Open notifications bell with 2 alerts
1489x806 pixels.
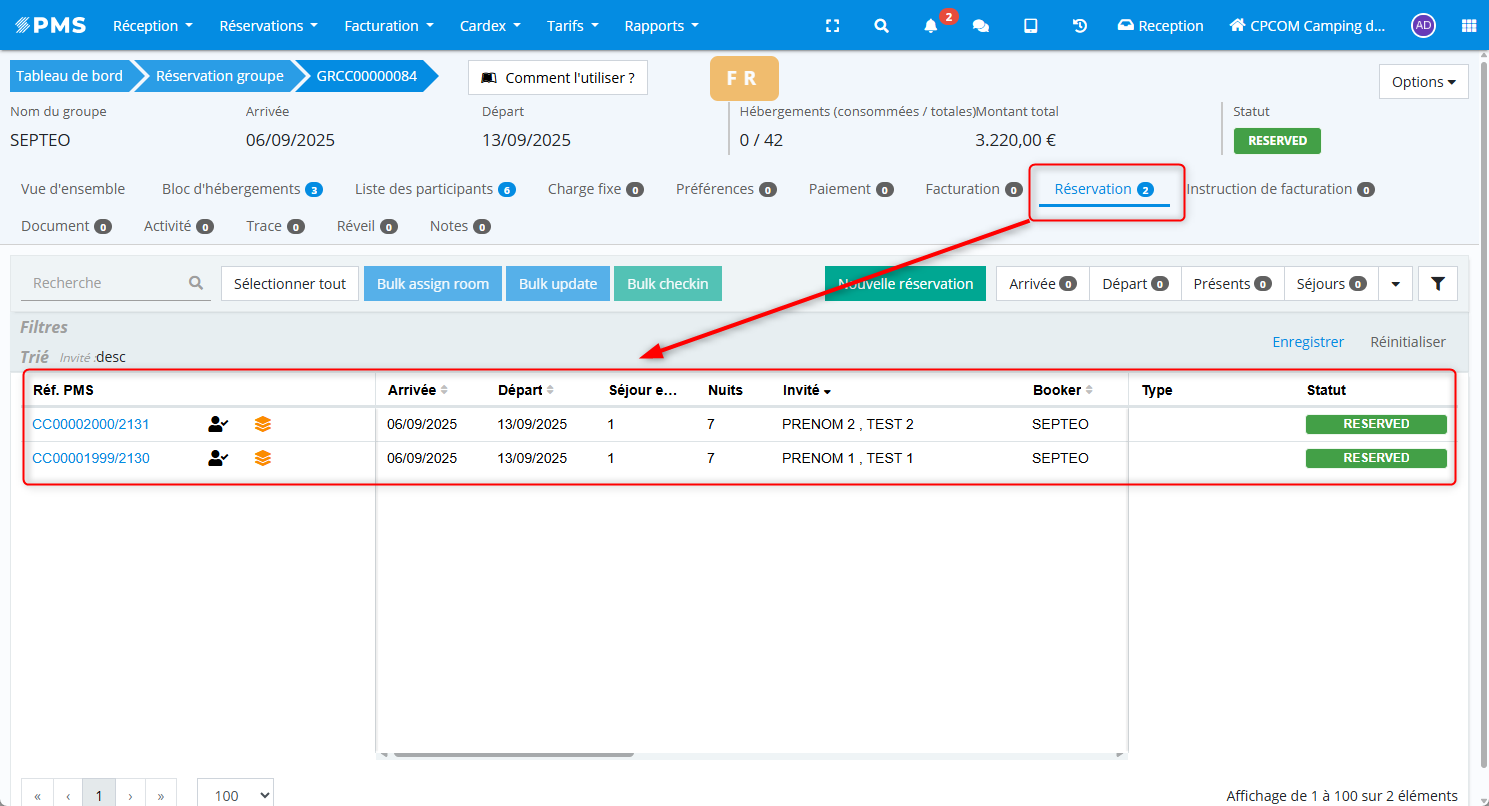931,26
